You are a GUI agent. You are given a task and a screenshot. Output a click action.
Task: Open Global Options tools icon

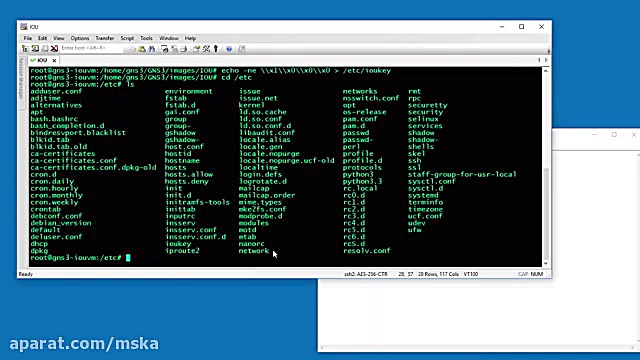(x=206, y=49)
